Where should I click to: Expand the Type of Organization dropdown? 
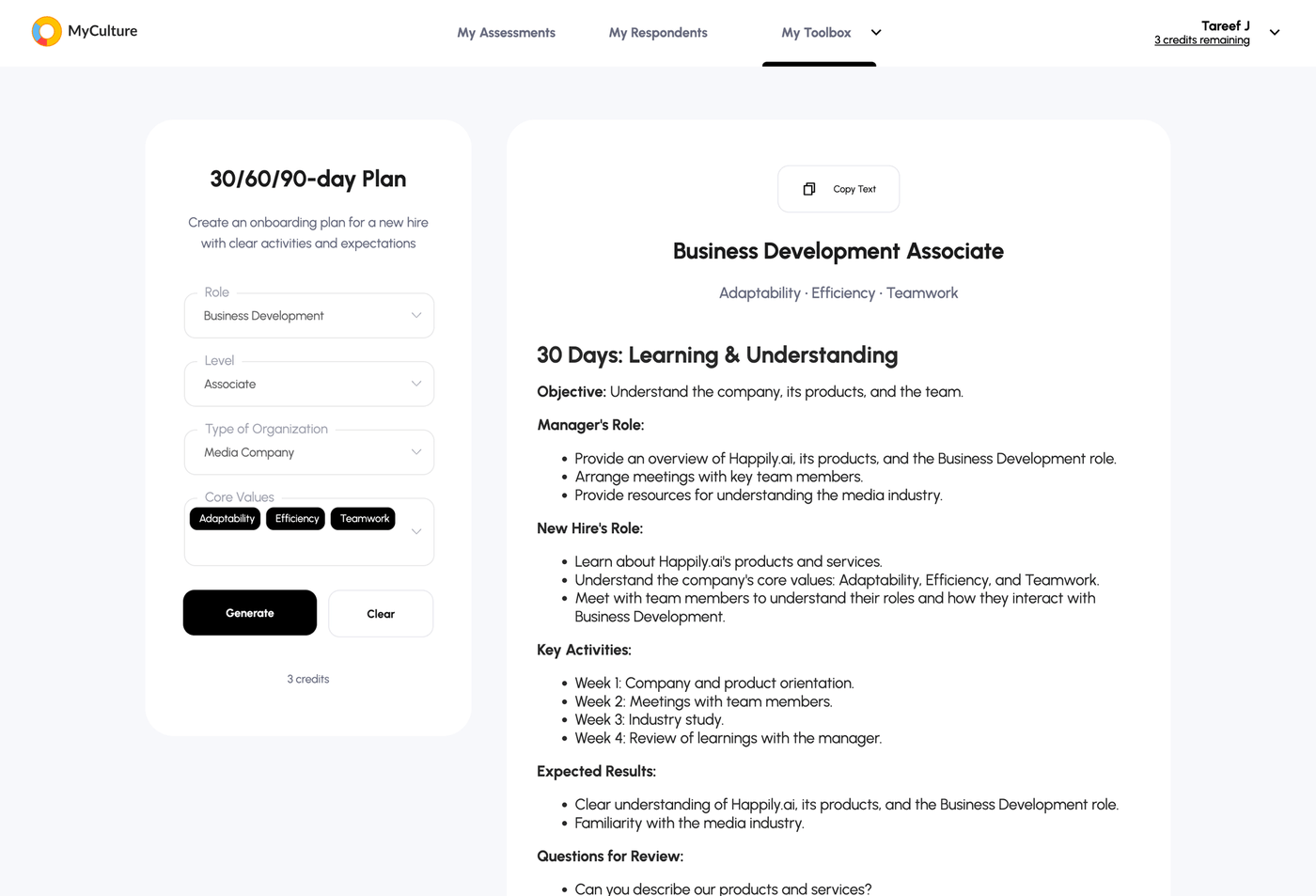point(415,451)
